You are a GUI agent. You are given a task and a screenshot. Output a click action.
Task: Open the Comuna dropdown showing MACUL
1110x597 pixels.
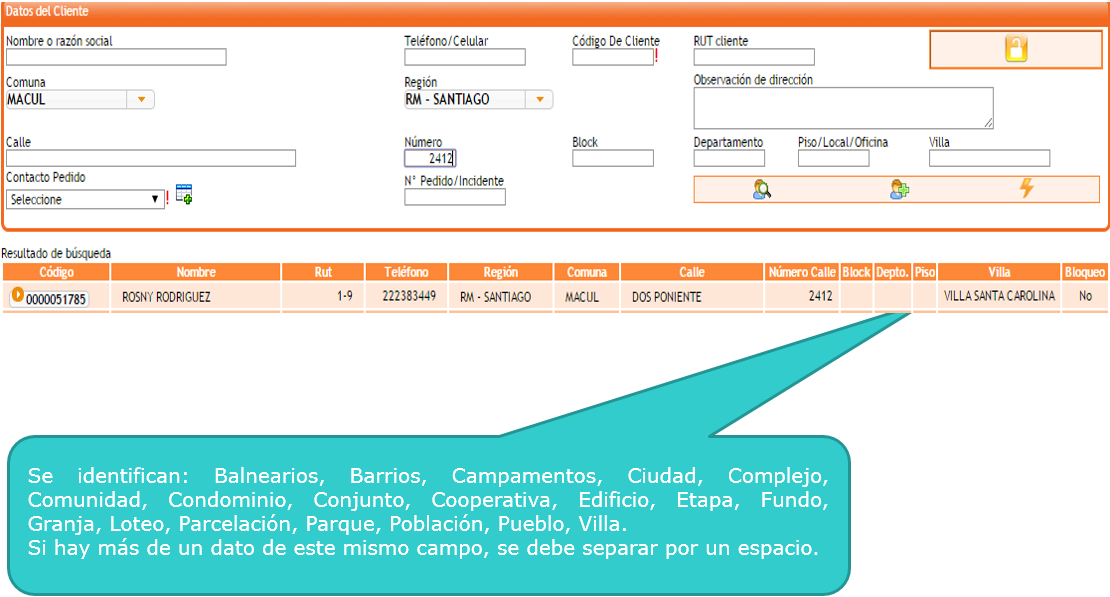pos(80,100)
